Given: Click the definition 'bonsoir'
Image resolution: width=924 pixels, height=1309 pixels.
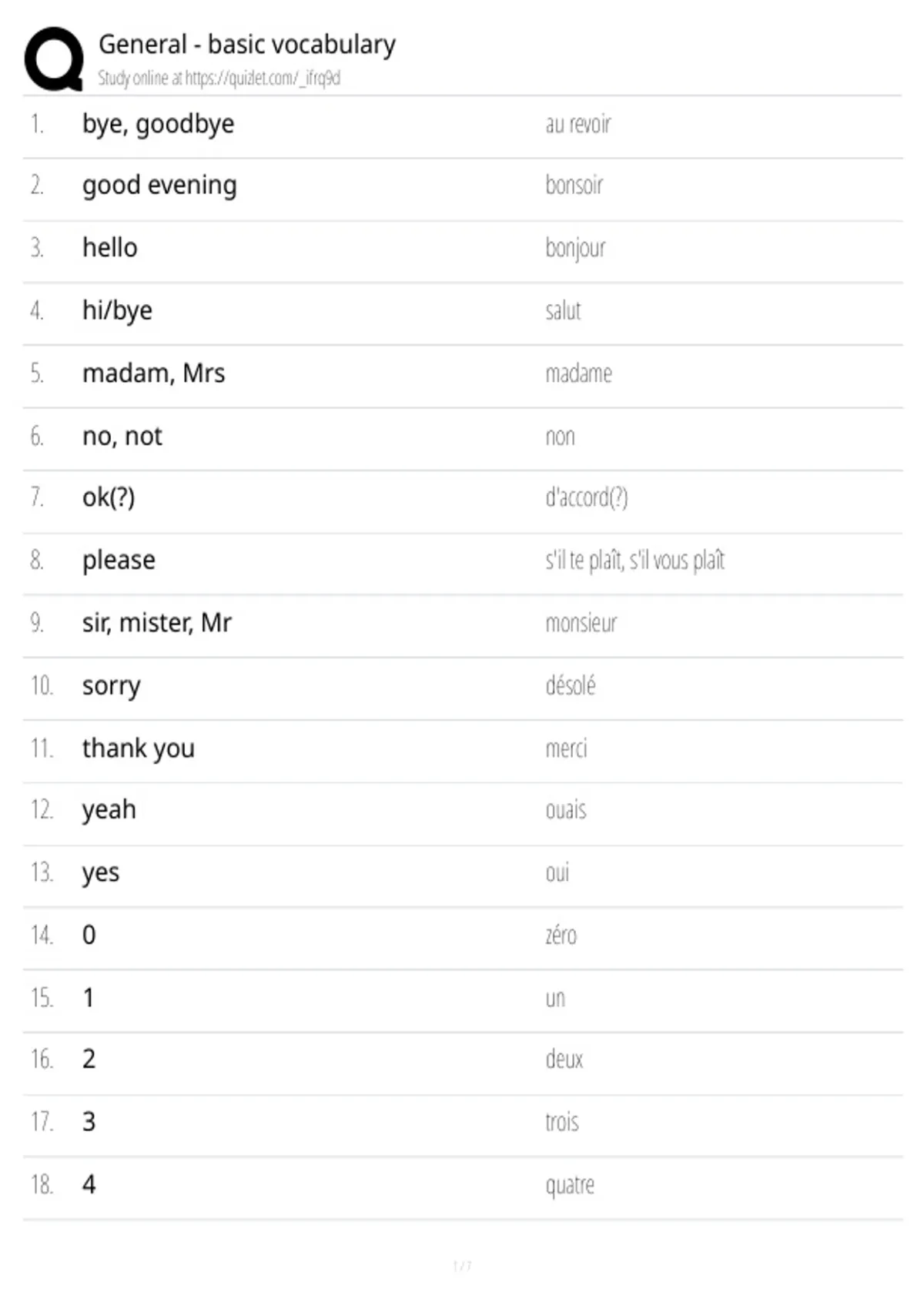Looking at the screenshot, I should pyautogui.click(x=574, y=186).
